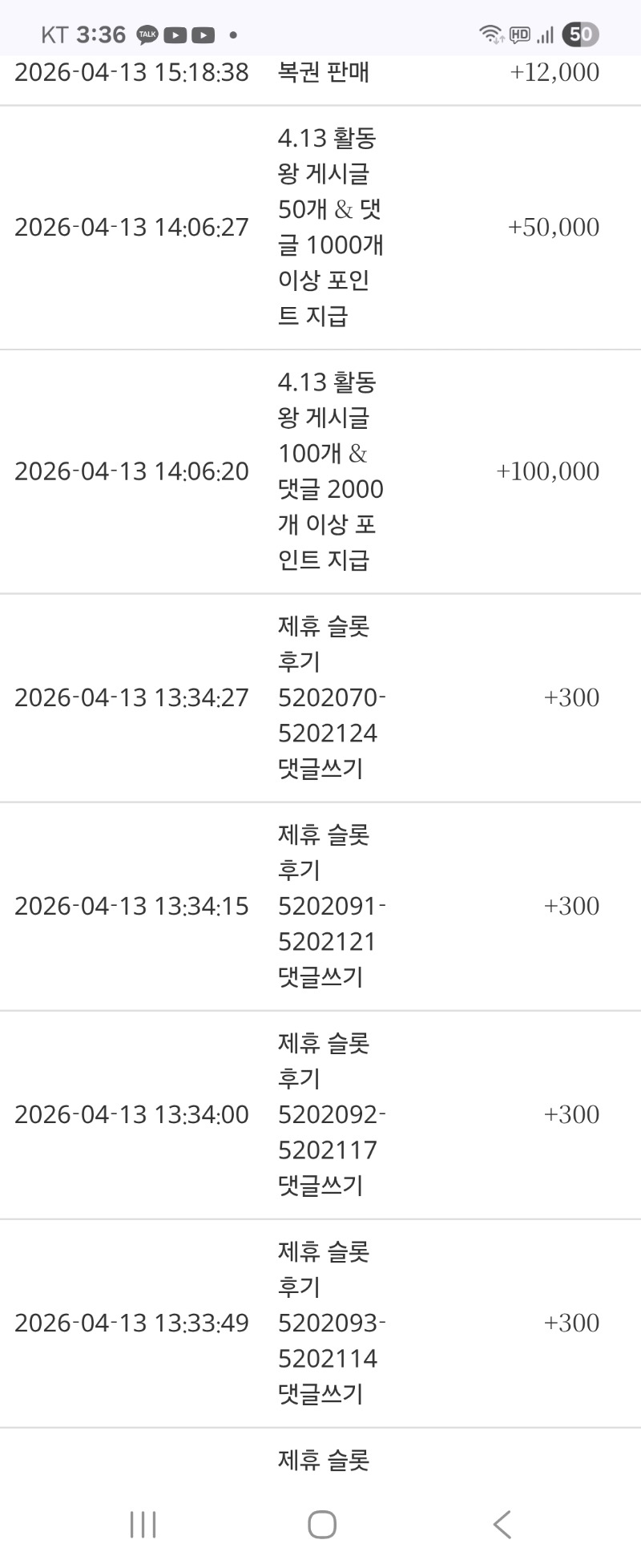Tap the +100,000 point amount
641x1568 pixels.
(548, 471)
